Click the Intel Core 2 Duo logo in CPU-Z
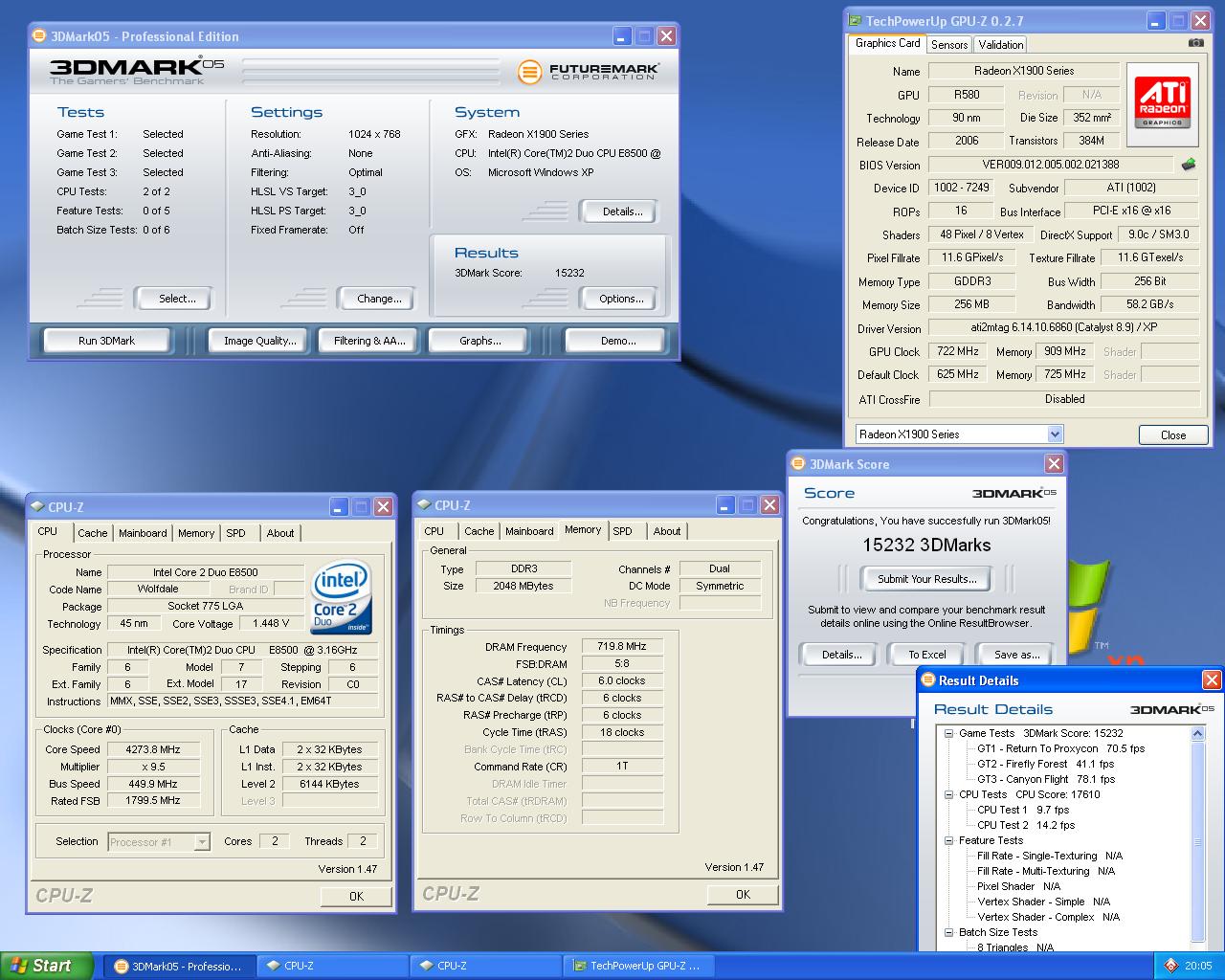 342,596
